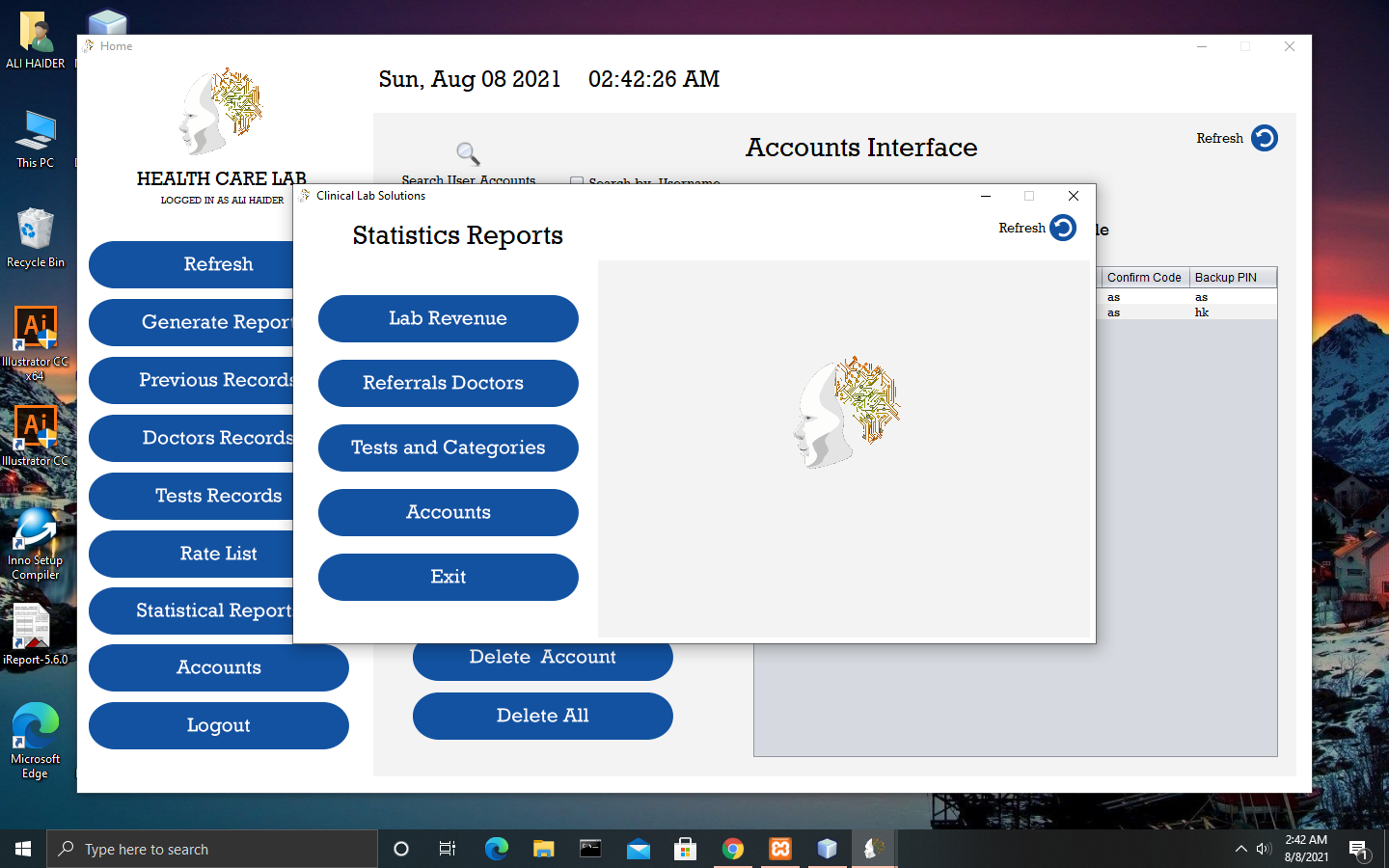1389x868 pixels.
Task: Open the Windows Start menu
Action: 21,849
